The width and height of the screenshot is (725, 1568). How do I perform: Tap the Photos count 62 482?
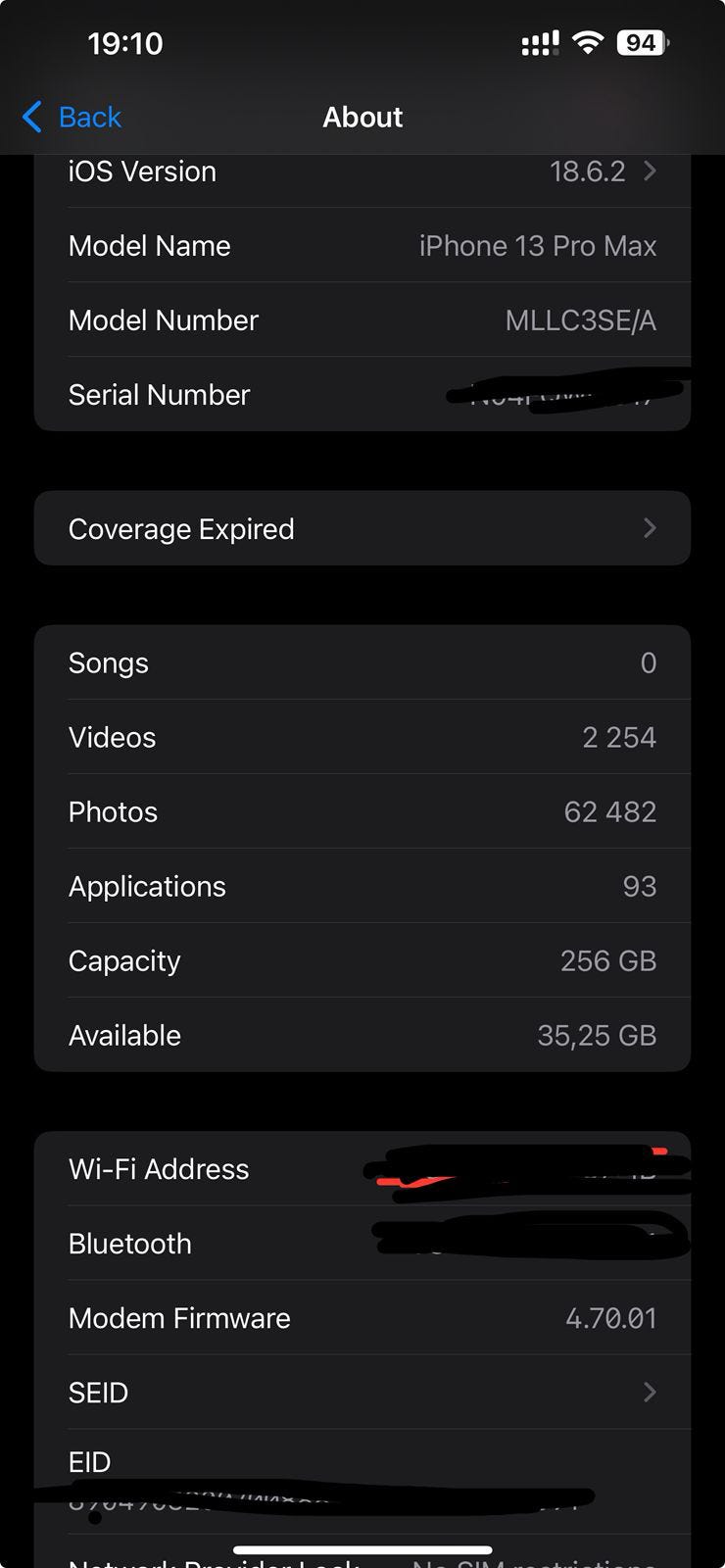pos(609,812)
